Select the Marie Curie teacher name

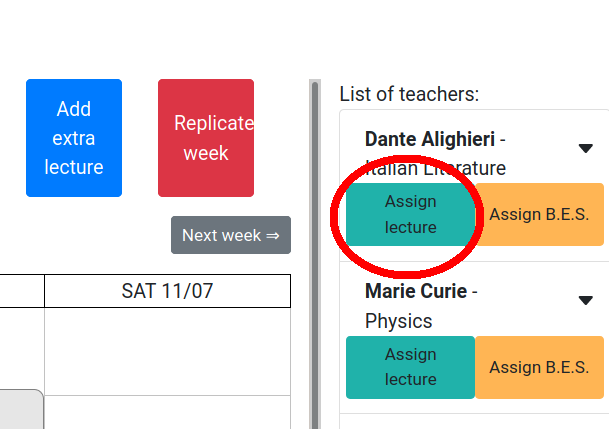click(x=416, y=291)
